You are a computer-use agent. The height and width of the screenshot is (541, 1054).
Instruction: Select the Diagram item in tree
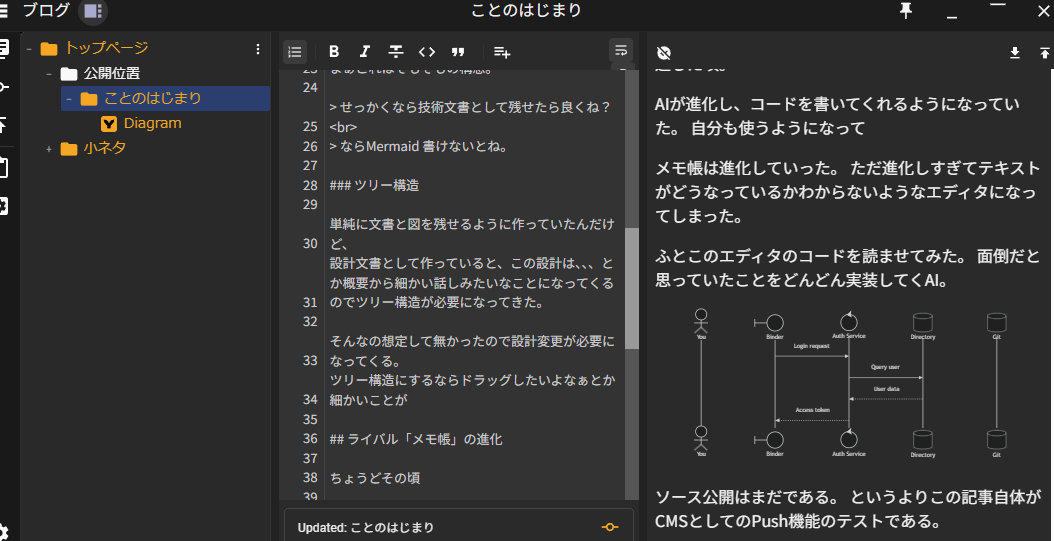point(152,123)
